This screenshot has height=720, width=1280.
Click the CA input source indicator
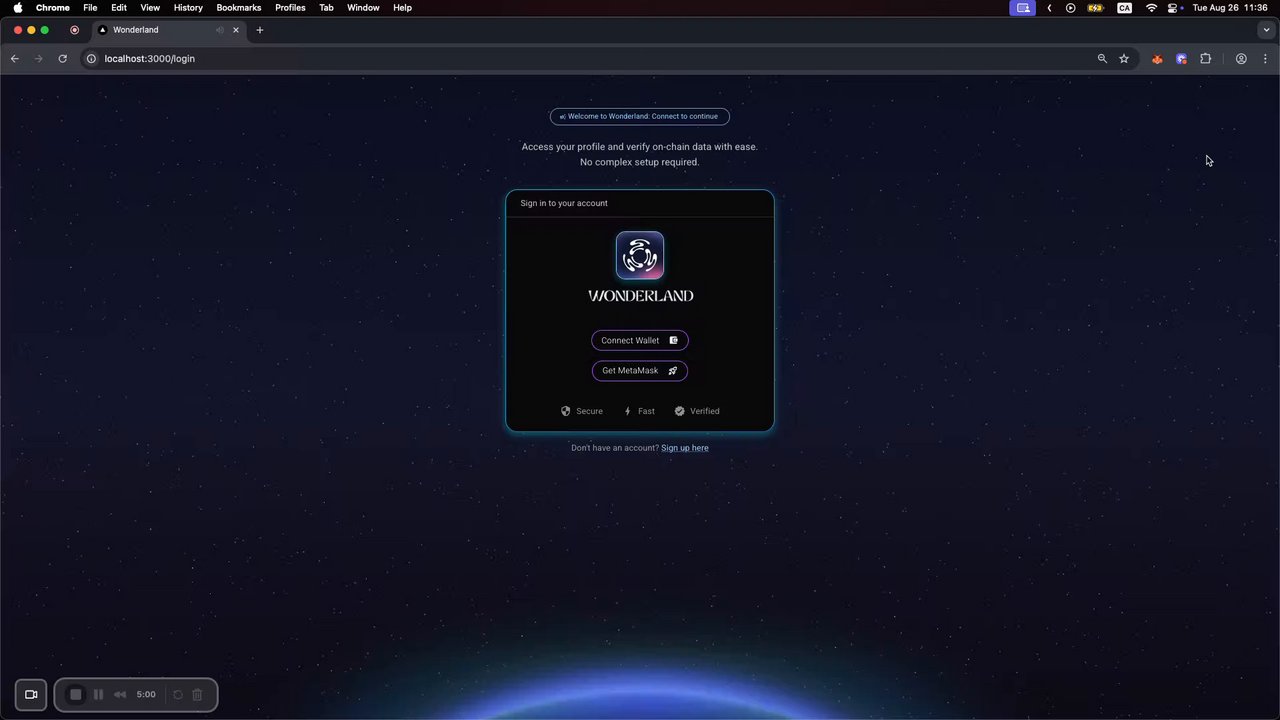pos(1125,7)
